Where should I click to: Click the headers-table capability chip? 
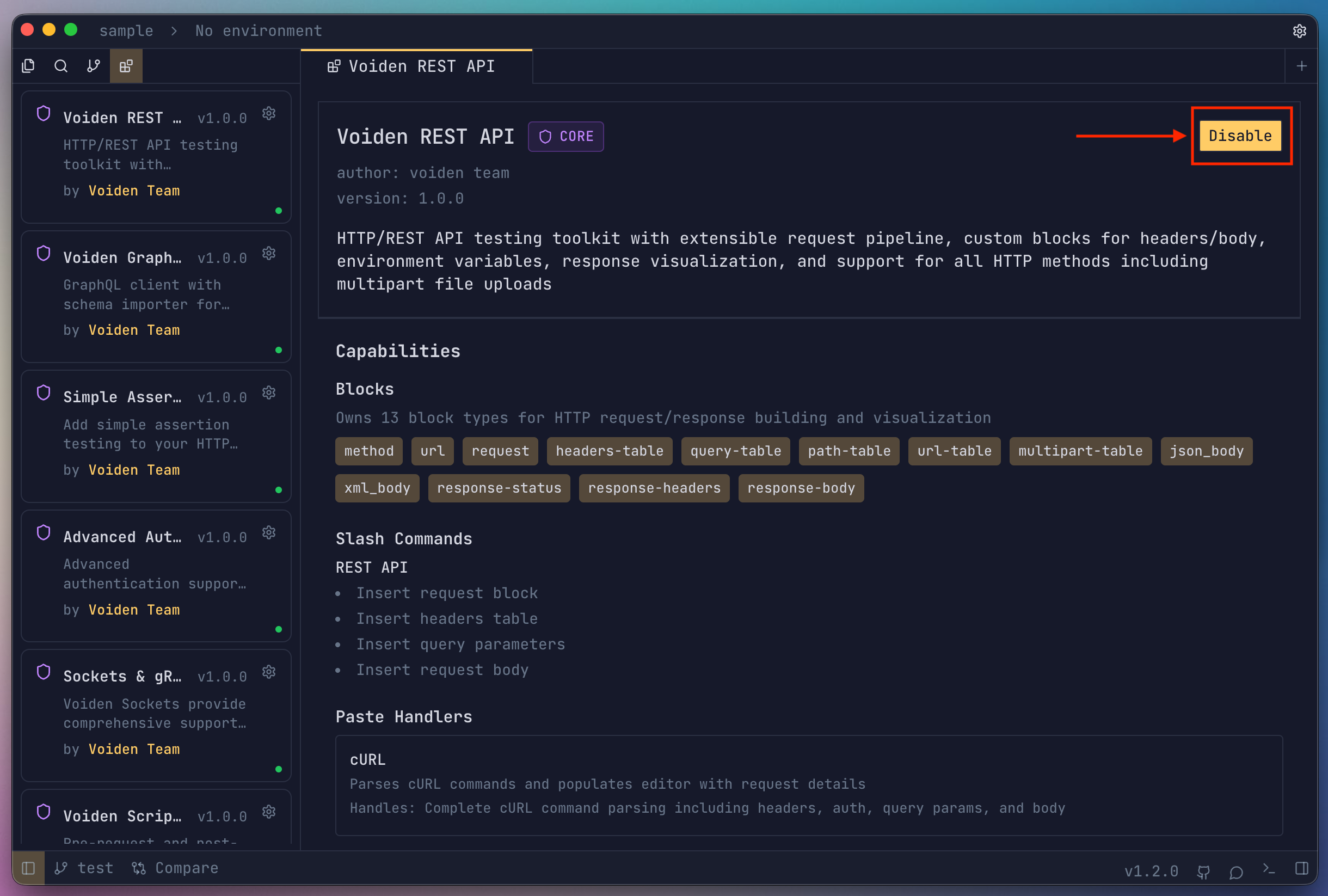(609, 451)
